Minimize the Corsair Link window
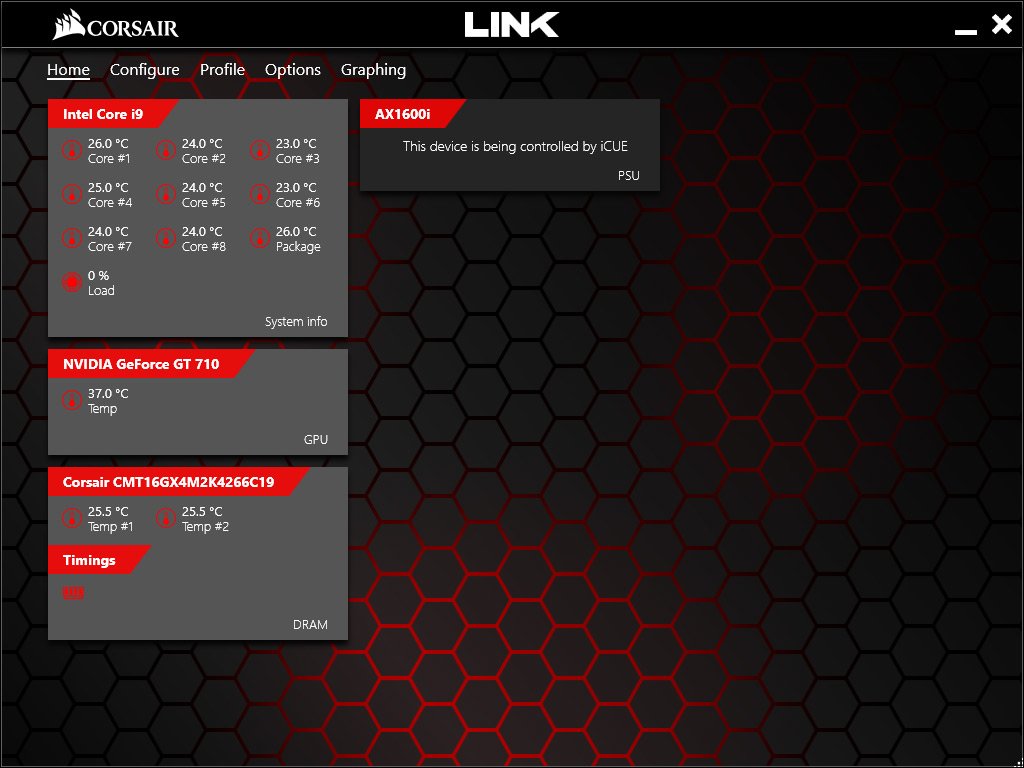The width and height of the screenshot is (1024, 768). tap(965, 31)
